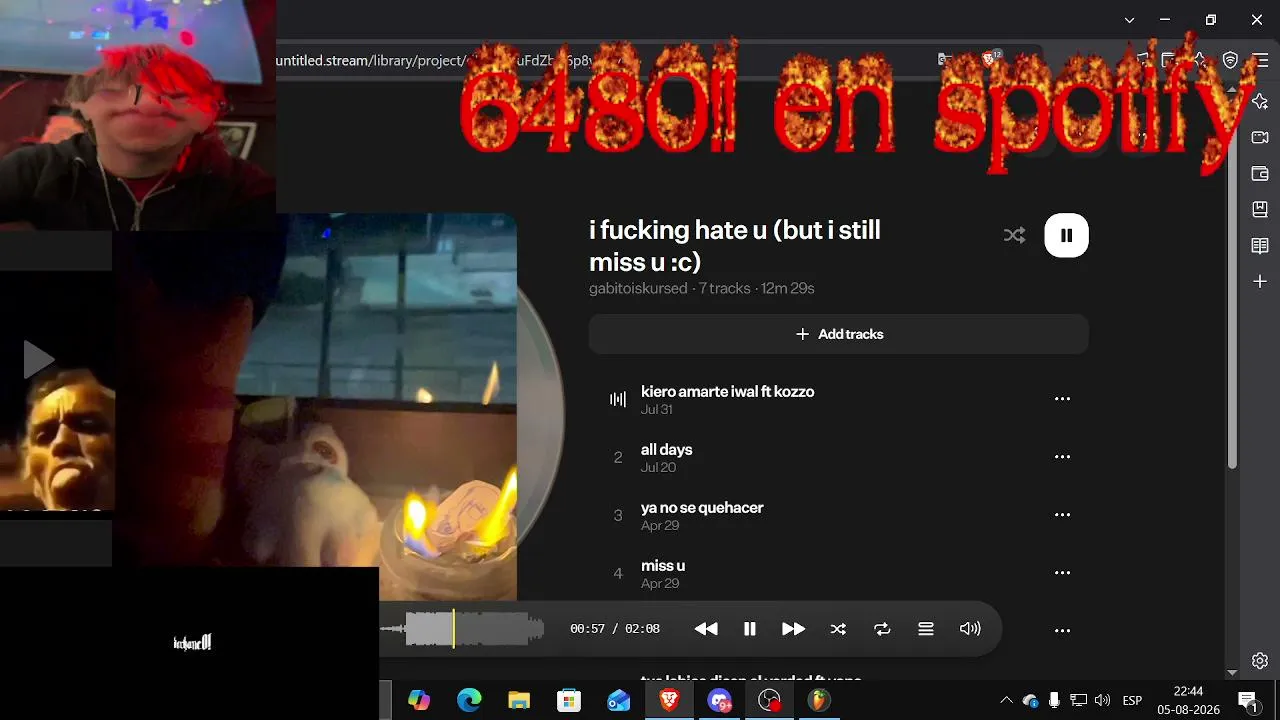
Task: Click the Add tracks button
Action: pyautogui.click(x=838, y=334)
